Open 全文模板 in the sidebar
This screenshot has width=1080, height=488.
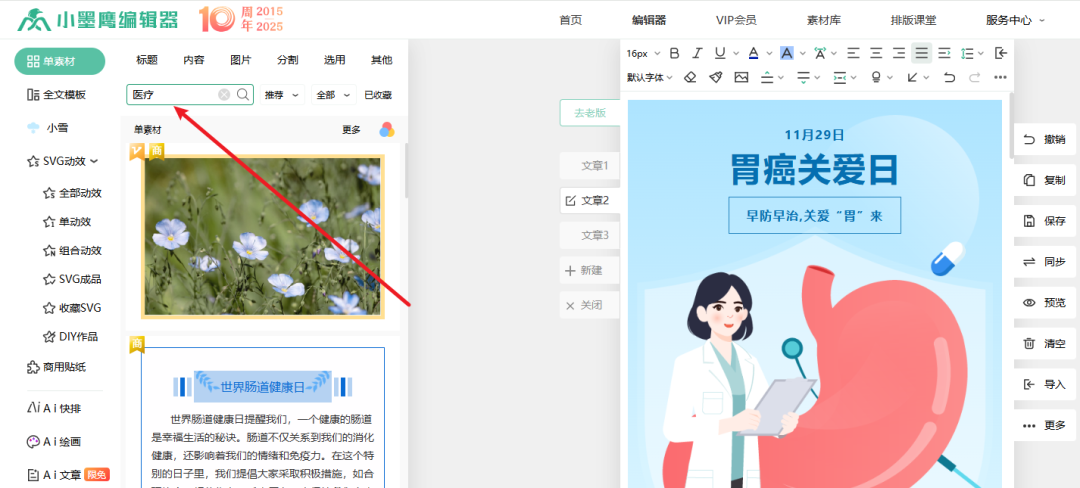pos(56,95)
